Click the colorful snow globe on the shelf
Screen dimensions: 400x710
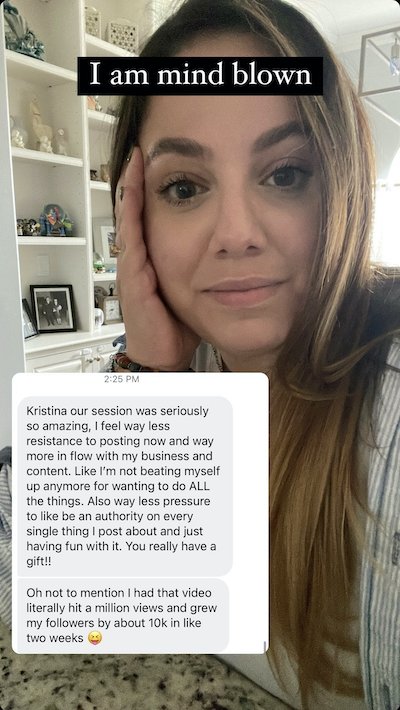click(x=55, y=220)
